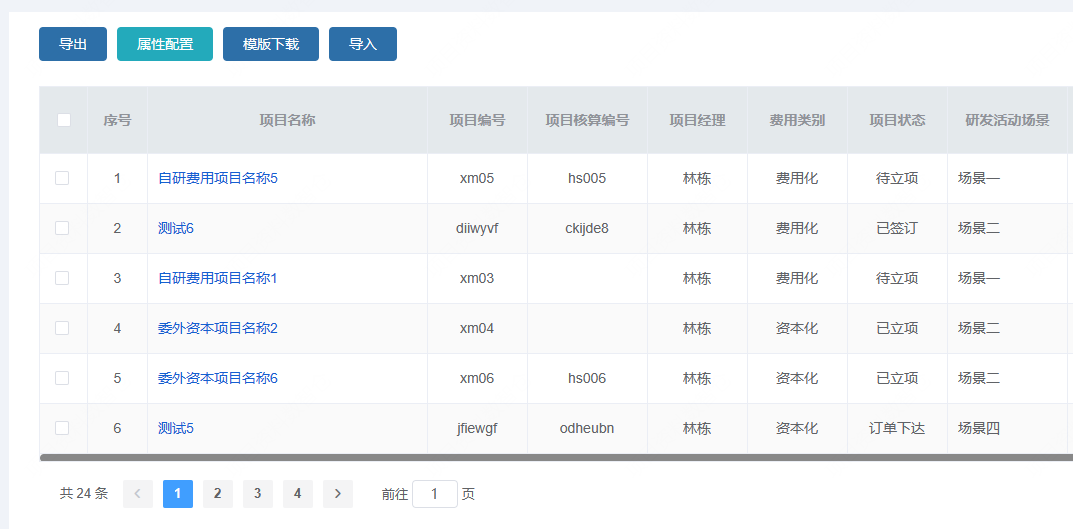Open project link 委外资本项目名称2
Image resolution: width=1073 pixels, height=529 pixels.
217,328
